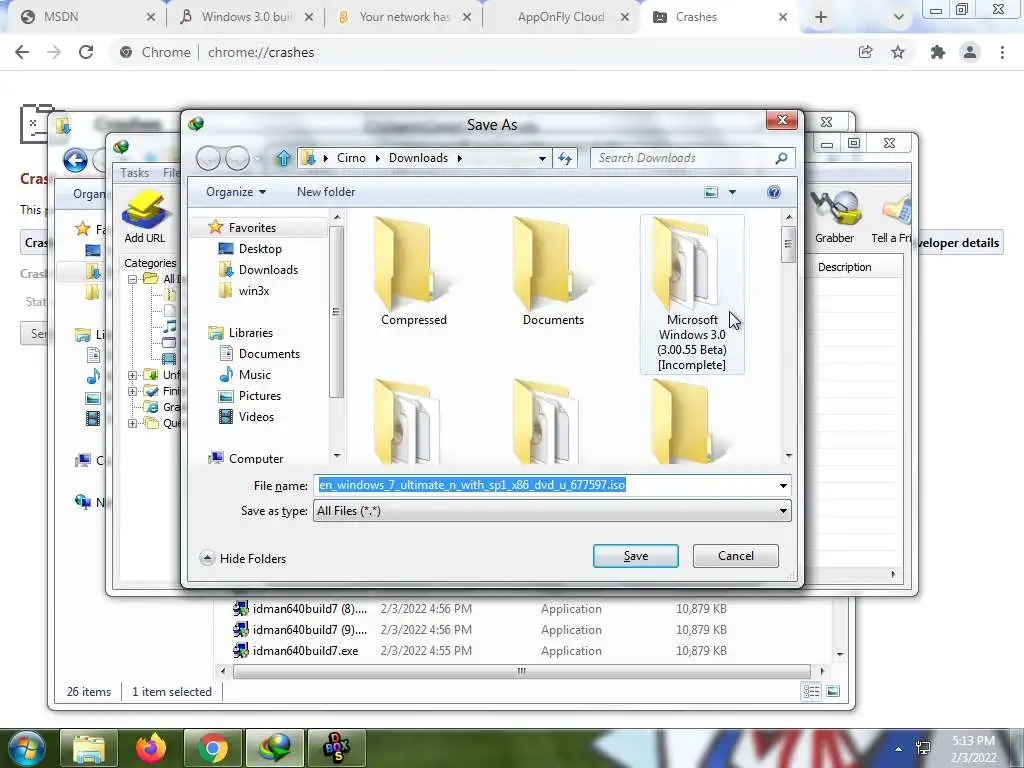Select Music library
The width and height of the screenshot is (1024, 768).
point(255,374)
